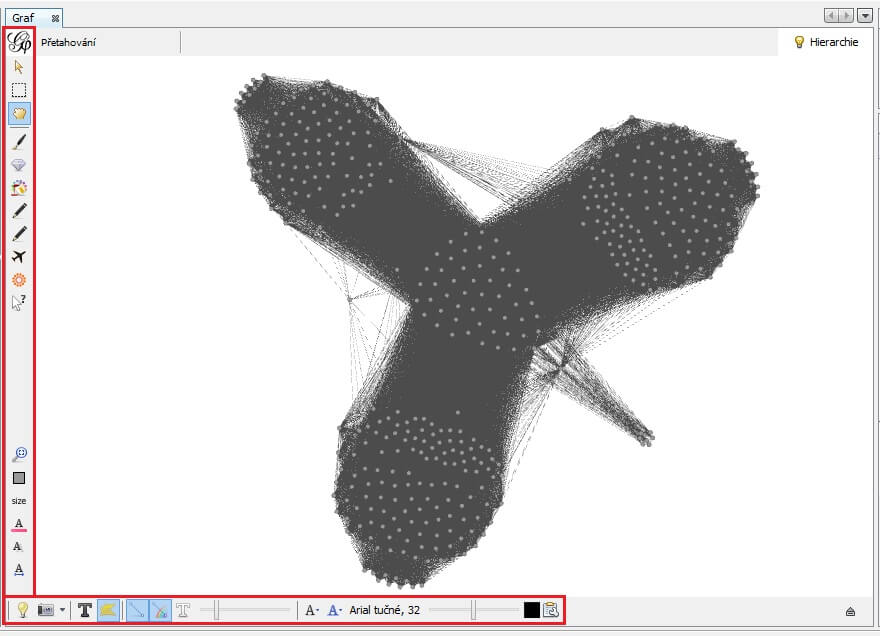
Task: Click the size reset button
Action: pyautogui.click(x=19, y=501)
